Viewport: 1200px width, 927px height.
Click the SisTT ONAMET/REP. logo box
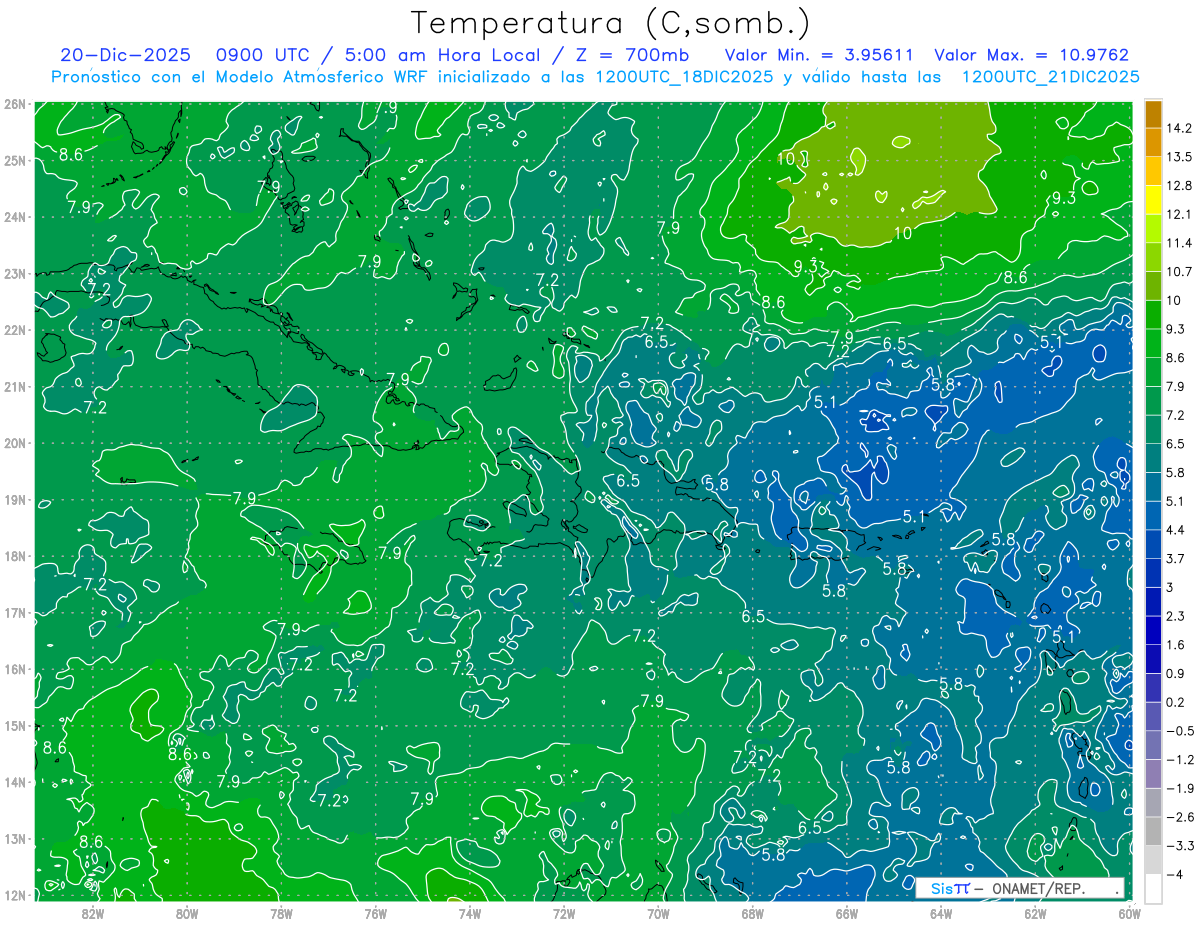(x=1021, y=888)
